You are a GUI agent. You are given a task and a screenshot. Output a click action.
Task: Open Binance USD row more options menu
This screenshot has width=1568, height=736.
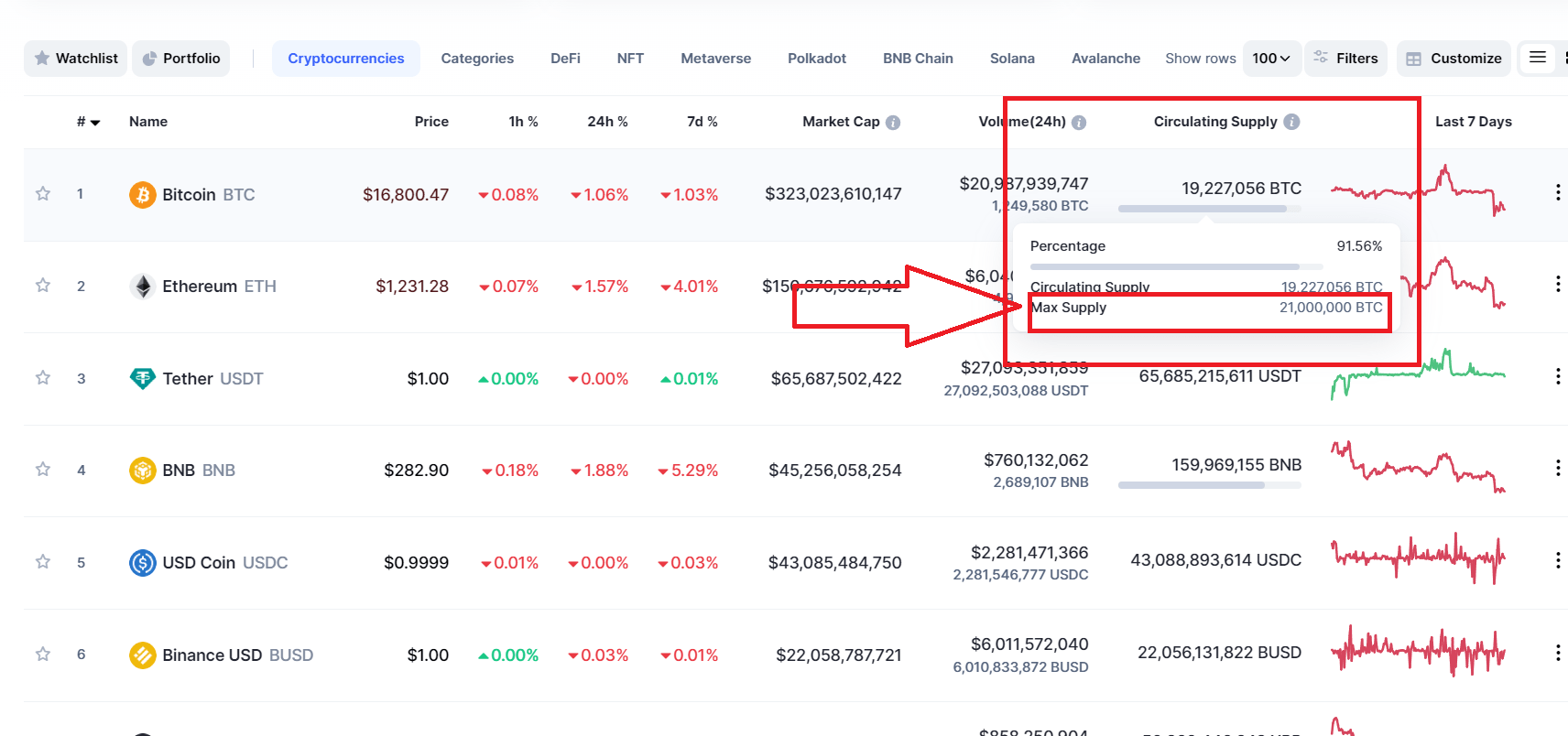click(1558, 653)
